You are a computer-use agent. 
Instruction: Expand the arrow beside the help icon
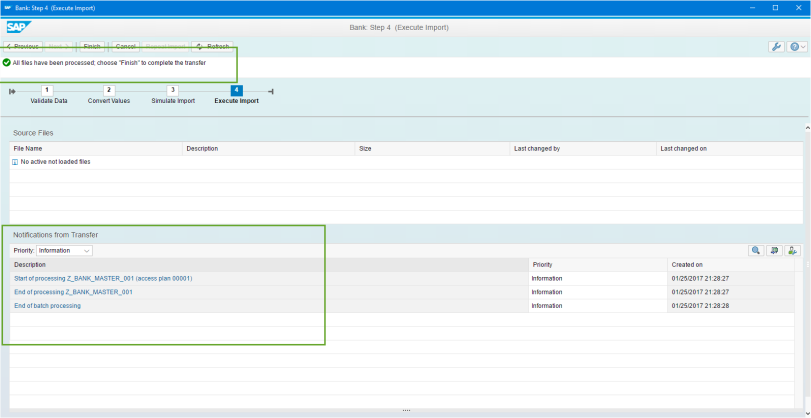point(803,47)
